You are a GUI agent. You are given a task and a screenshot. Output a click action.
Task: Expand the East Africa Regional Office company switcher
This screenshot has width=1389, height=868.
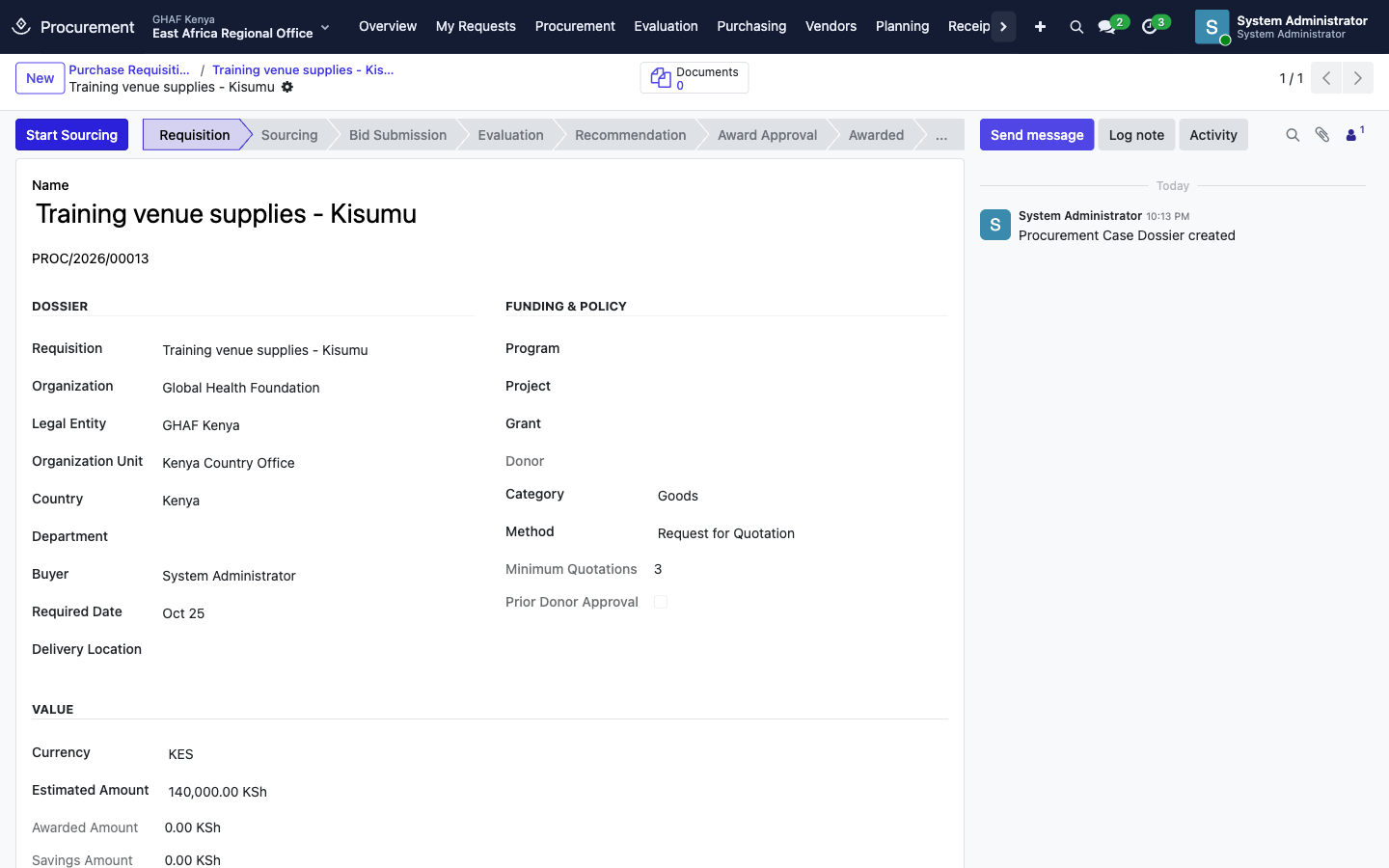tap(241, 27)
